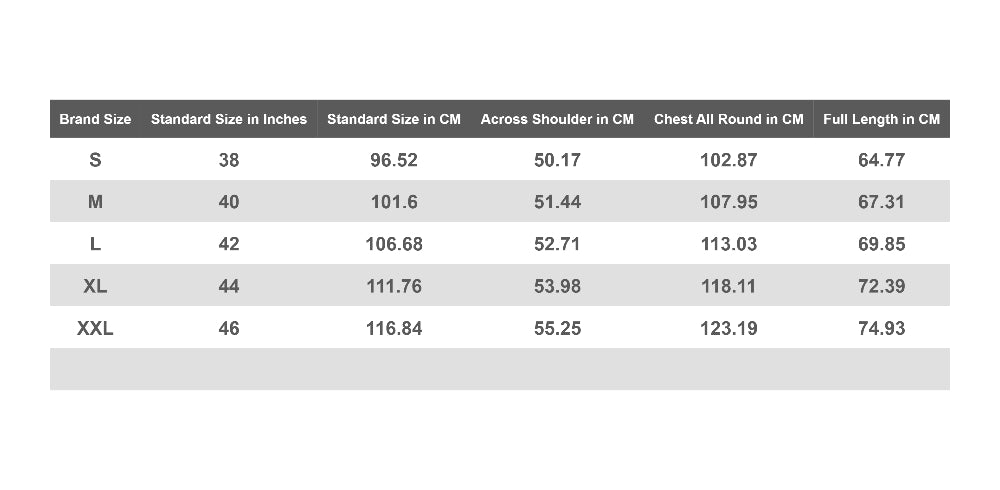Select the Standard Size in CM header

tap(394, 119)
